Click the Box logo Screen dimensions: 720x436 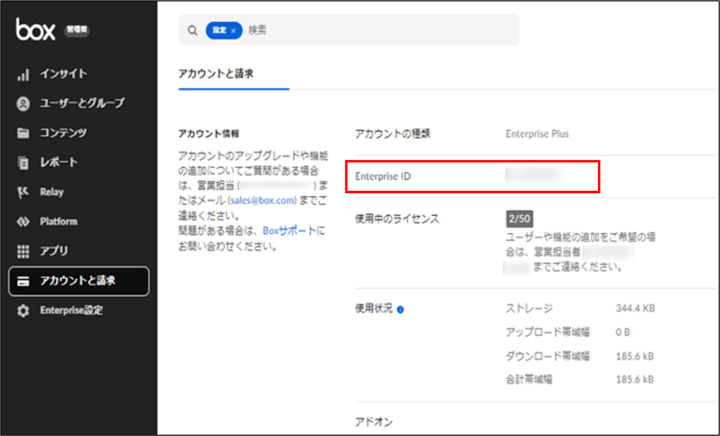click(x=36, y=29)
